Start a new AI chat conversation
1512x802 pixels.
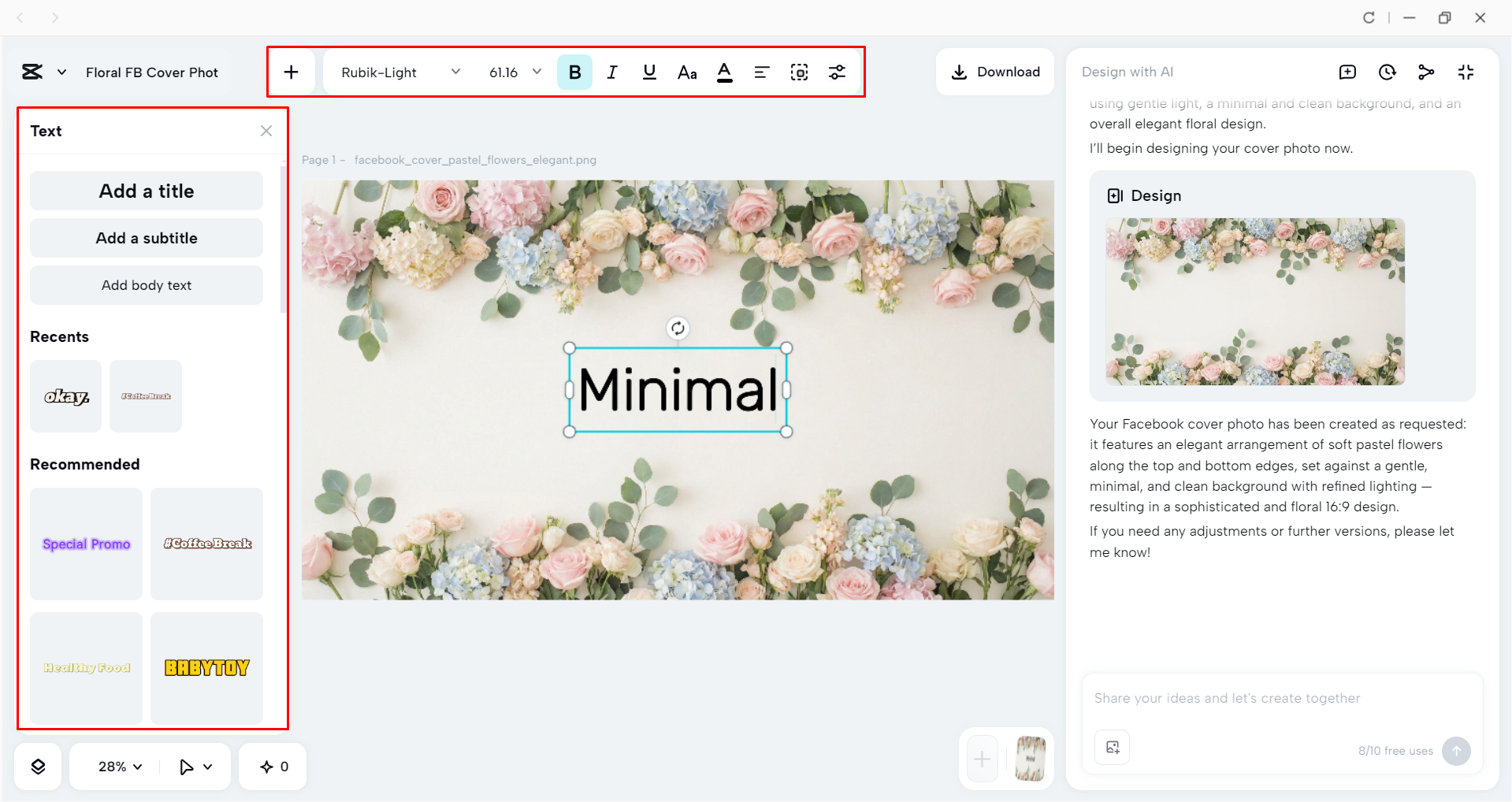[1347, 72]
